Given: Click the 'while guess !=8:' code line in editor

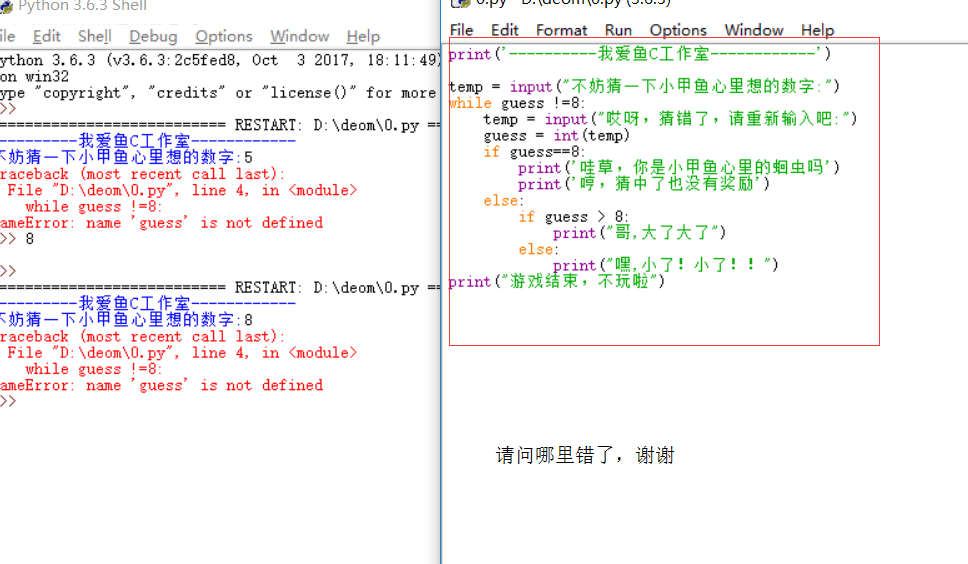Looking at the screenshot, I should (x=517, y=103).
